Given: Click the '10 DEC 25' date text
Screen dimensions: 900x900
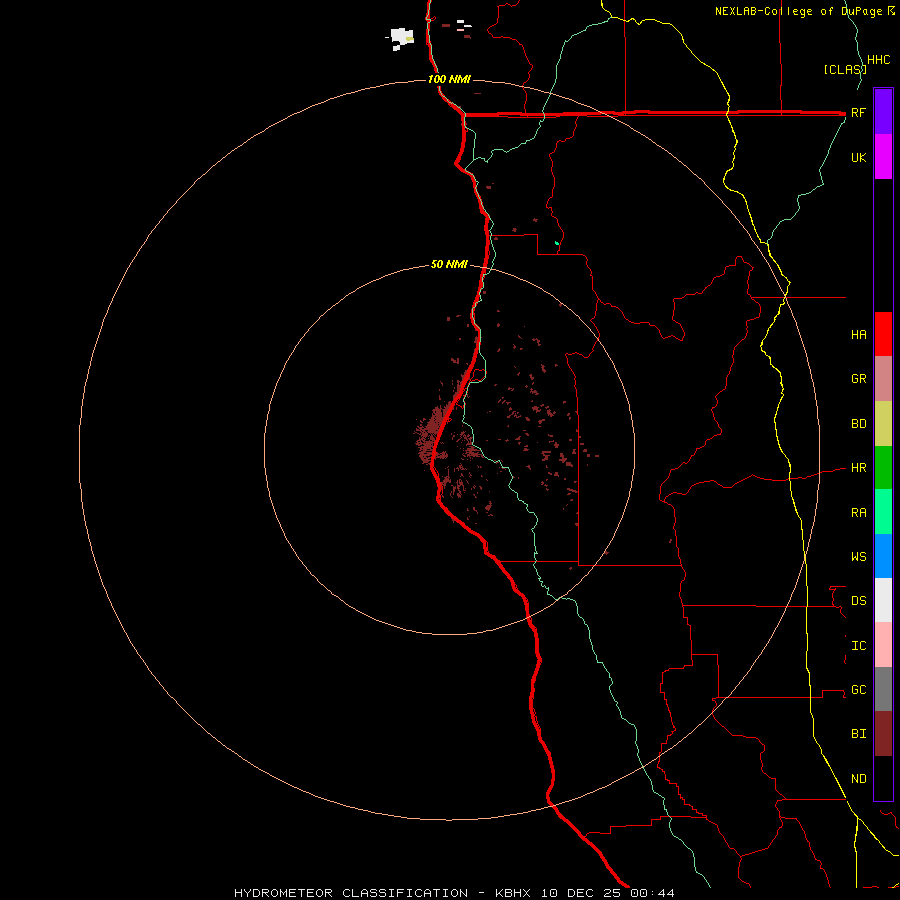Looking at the screenshot, I should coord(581,893).
